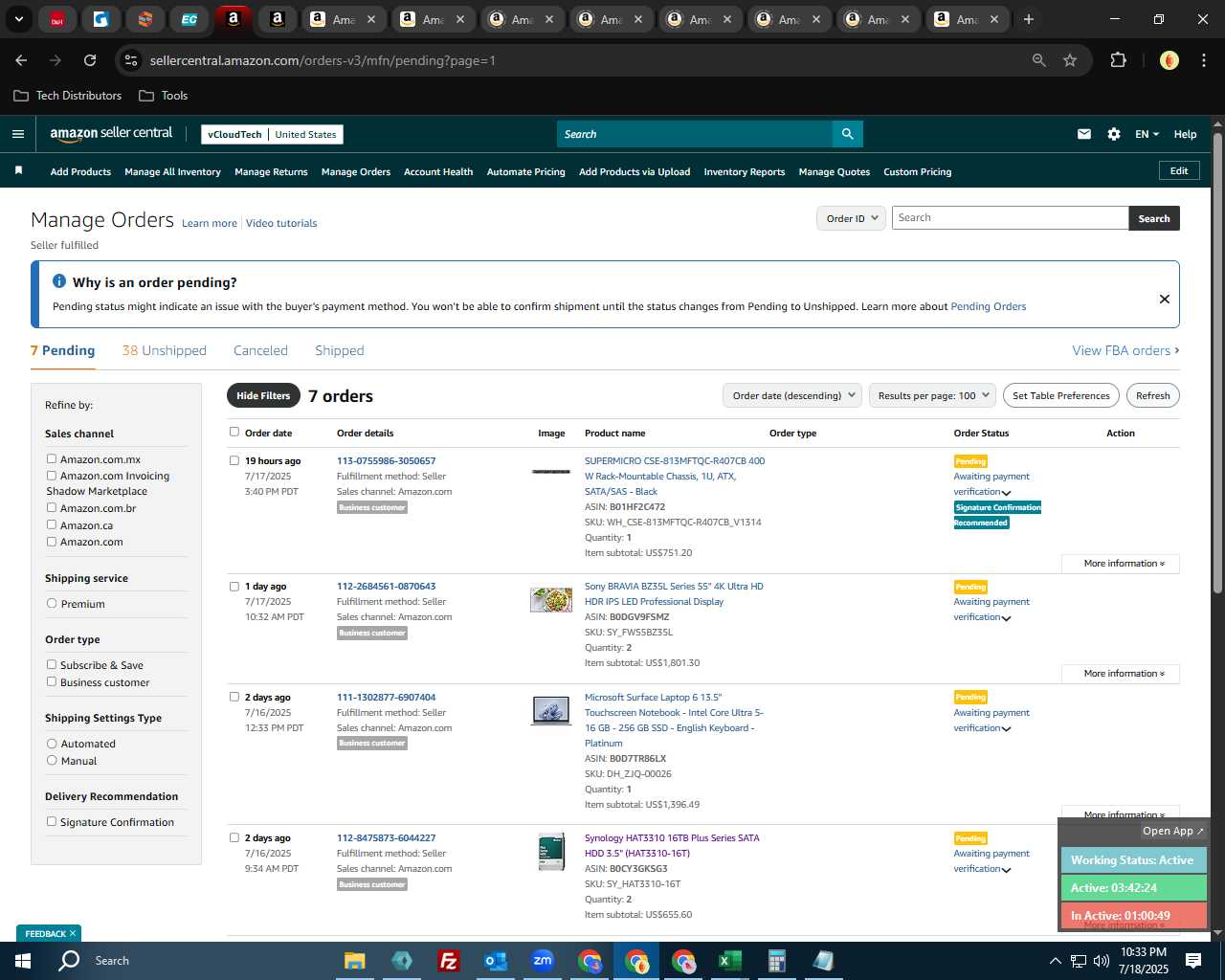Go back with browser back arrow
1225x980 pixels.
(x=21, y=60)
